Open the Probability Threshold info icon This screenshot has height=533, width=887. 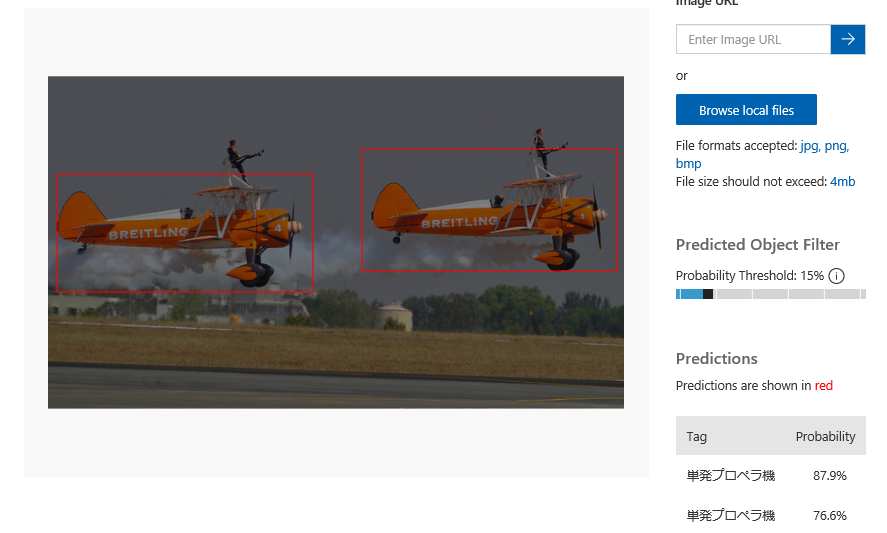(836, 276)
